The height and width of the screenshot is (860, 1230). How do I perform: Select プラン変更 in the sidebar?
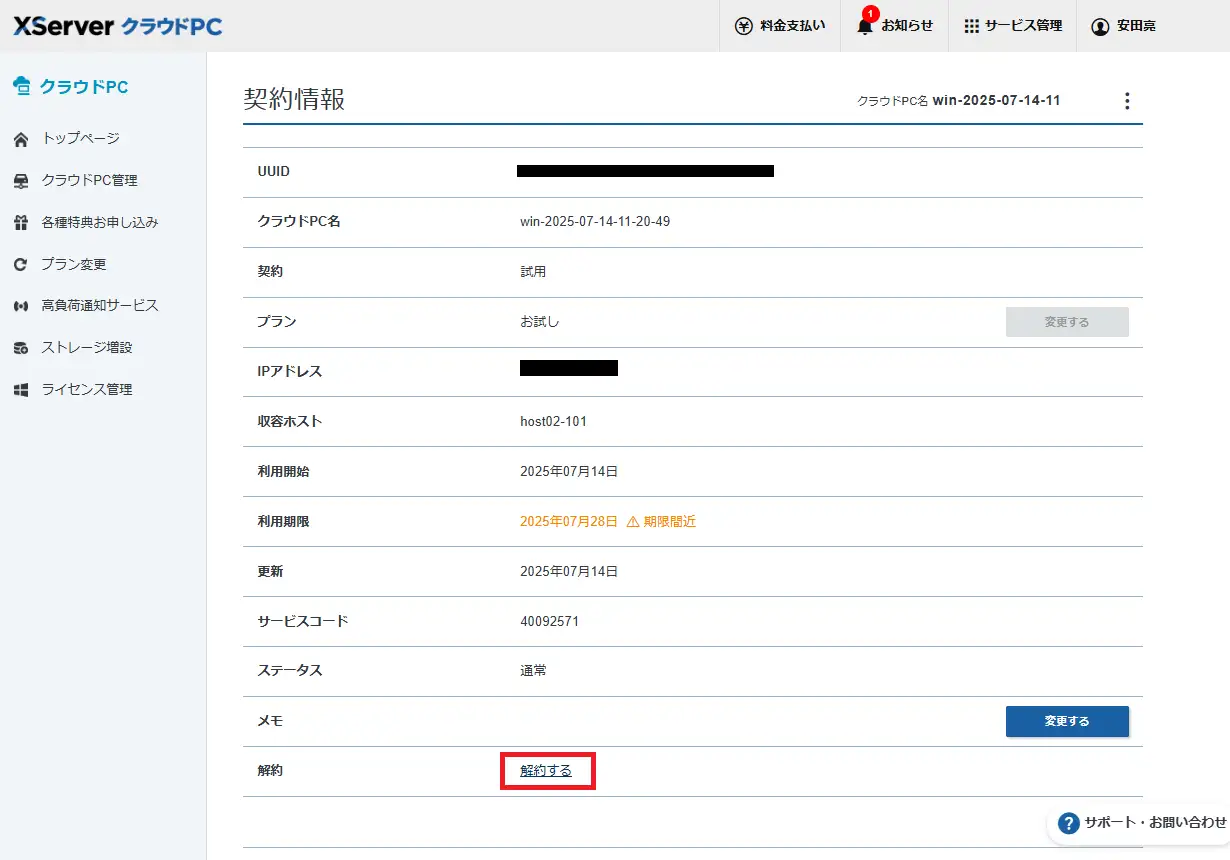(x=74, y=265)
